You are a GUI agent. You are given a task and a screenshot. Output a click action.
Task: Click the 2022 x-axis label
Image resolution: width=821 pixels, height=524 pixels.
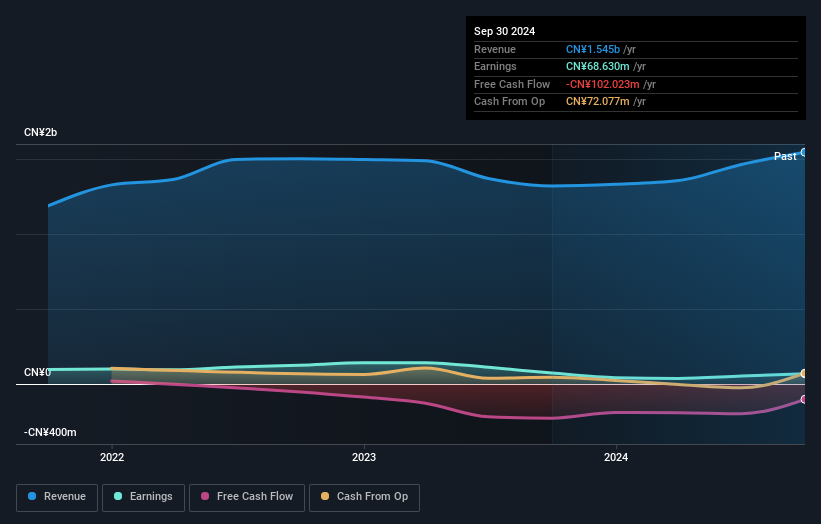pyautogui.click(x=112, y=458)
